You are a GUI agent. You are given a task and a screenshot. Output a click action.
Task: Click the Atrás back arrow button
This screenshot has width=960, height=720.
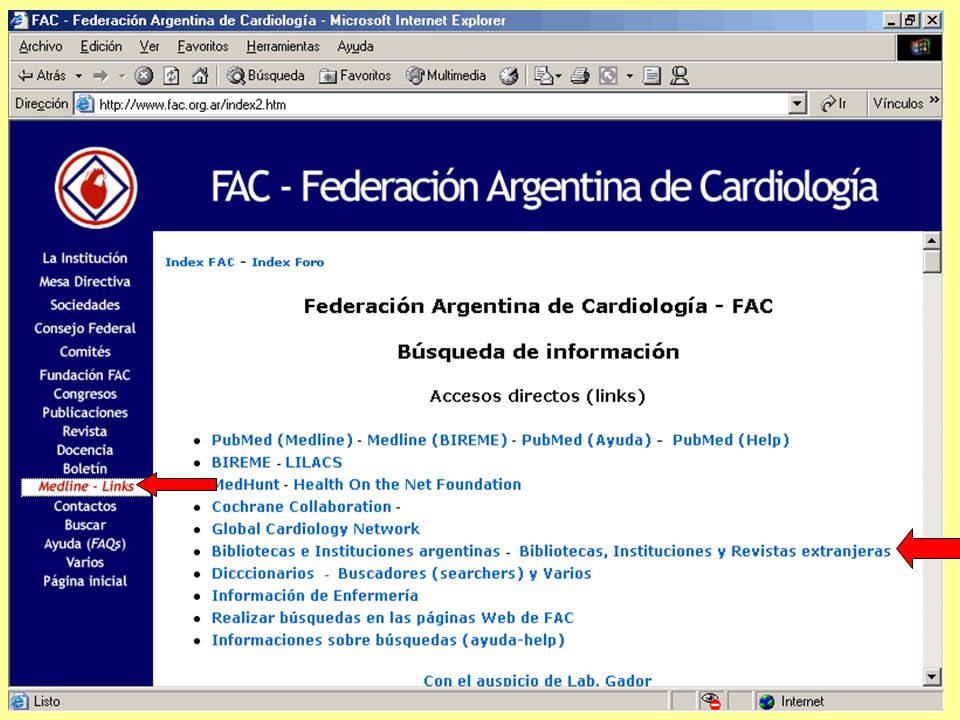click(42, 76)
